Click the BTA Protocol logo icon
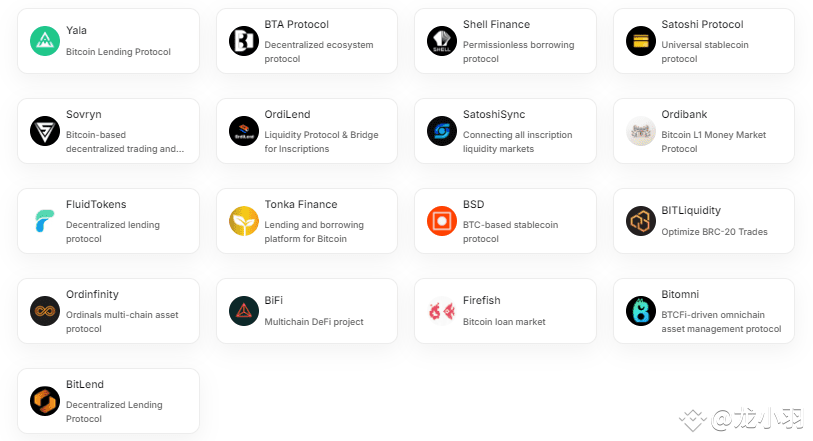813x441 pixels. point(244,41)
